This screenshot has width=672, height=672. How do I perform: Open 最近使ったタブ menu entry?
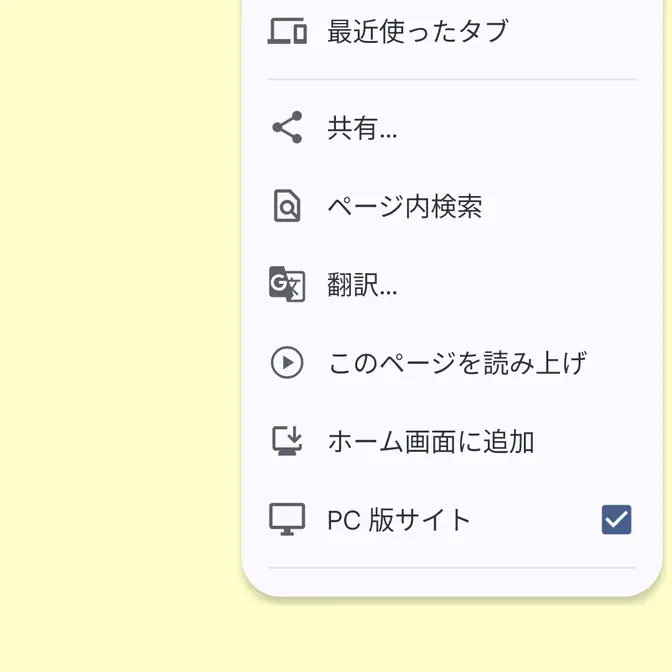[x=418, y=32]
